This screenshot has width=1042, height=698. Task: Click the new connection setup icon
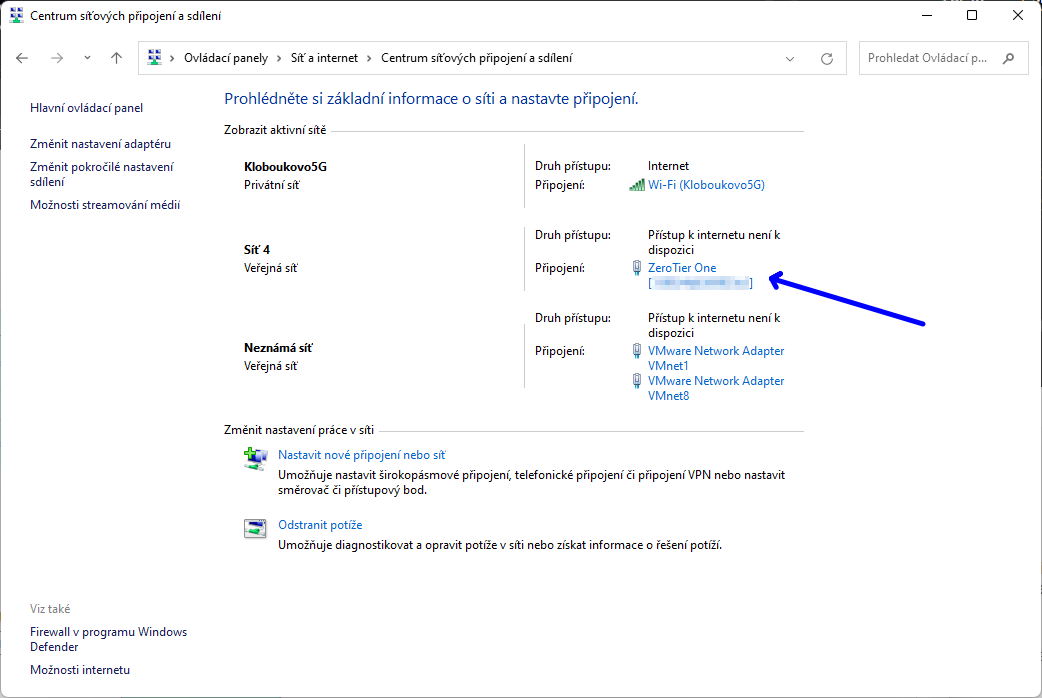tap(255, 459)
